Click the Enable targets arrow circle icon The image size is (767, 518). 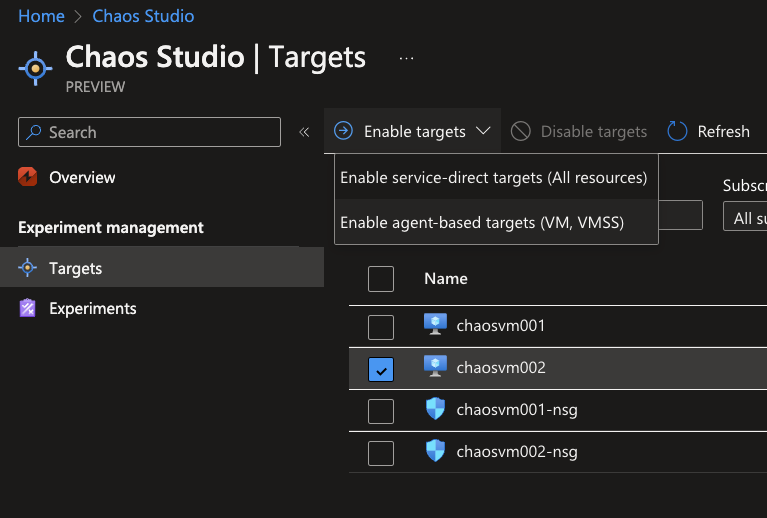[343, 131]
